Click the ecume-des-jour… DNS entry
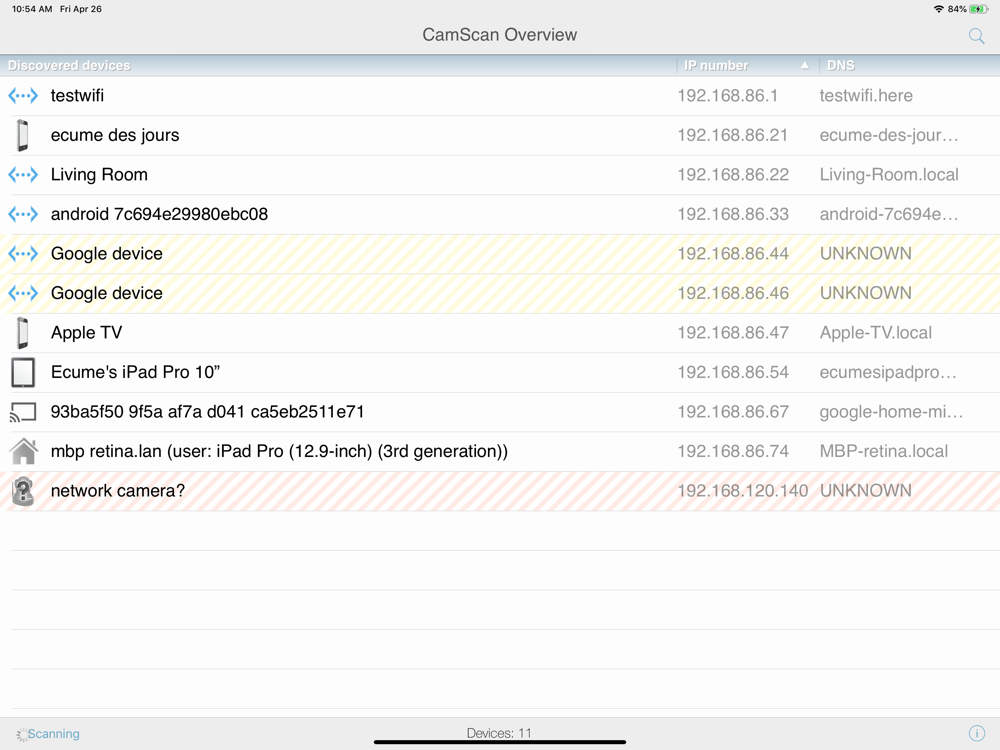Image resolution: width=1000 pixels, height=750 pixels. click(x=889, y=135)
